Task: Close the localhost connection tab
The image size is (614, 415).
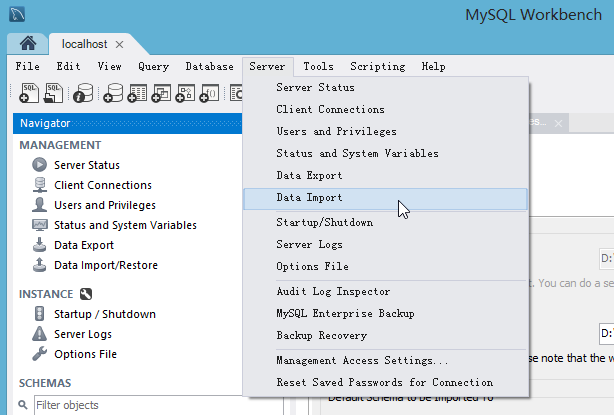Action: point(119,45)
